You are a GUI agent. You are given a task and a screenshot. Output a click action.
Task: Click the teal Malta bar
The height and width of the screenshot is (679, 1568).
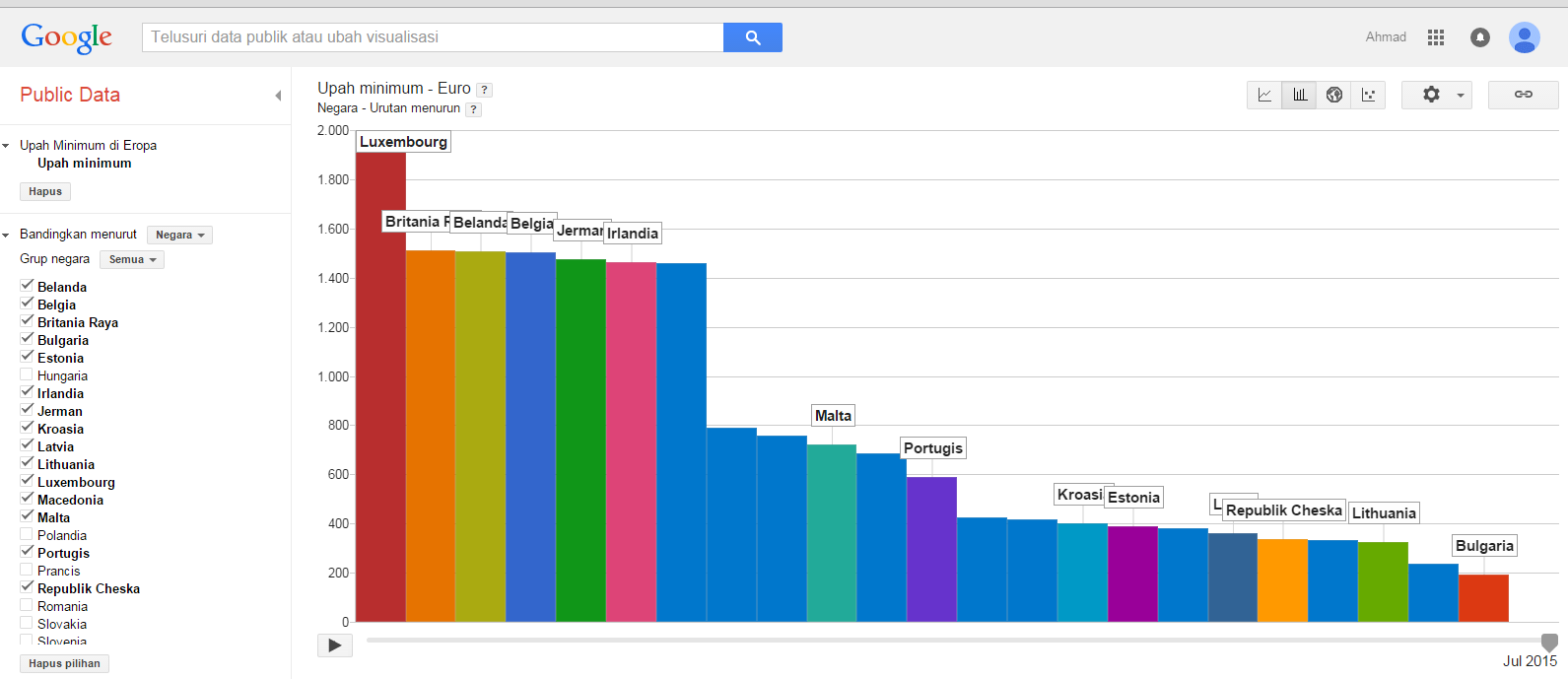[x=832, y=533]
